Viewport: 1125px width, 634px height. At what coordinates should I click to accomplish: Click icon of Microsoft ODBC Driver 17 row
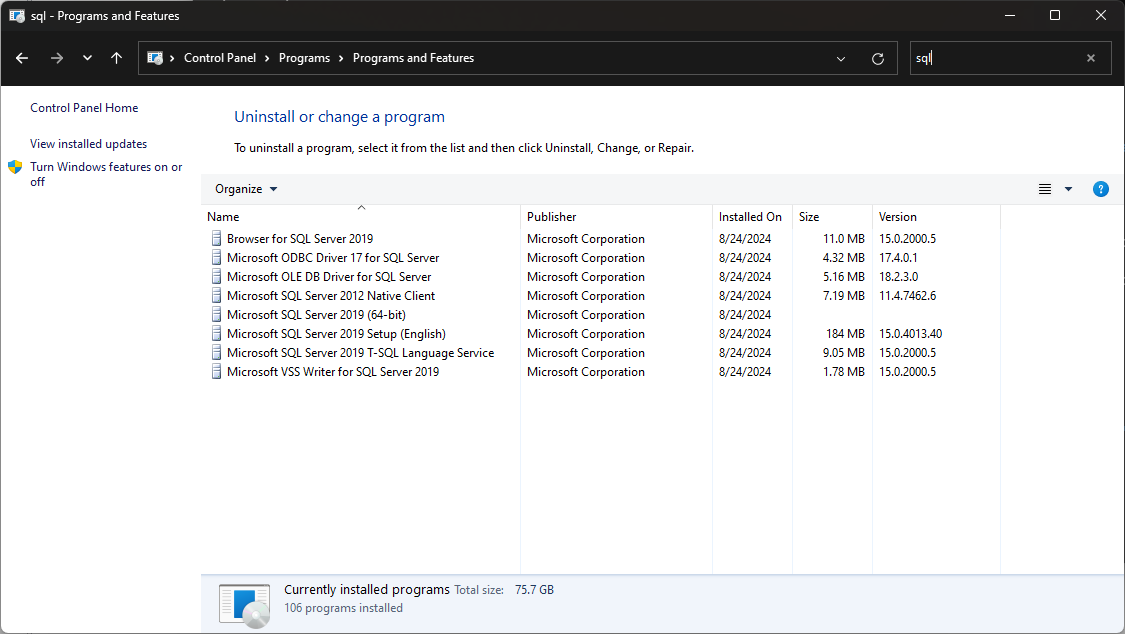(x=216, y=257)
